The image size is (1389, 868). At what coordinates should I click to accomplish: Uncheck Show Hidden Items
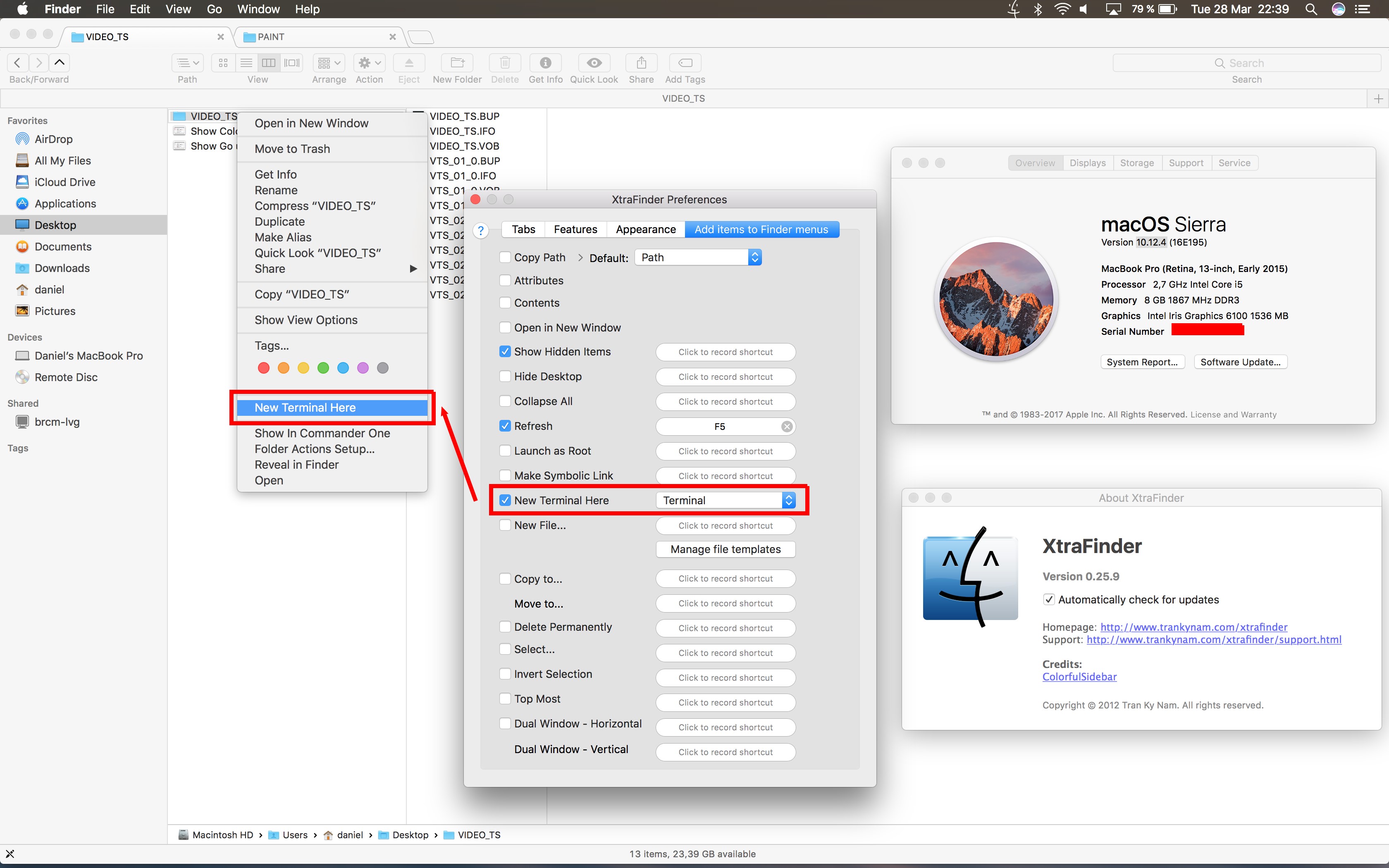(505, 351)
